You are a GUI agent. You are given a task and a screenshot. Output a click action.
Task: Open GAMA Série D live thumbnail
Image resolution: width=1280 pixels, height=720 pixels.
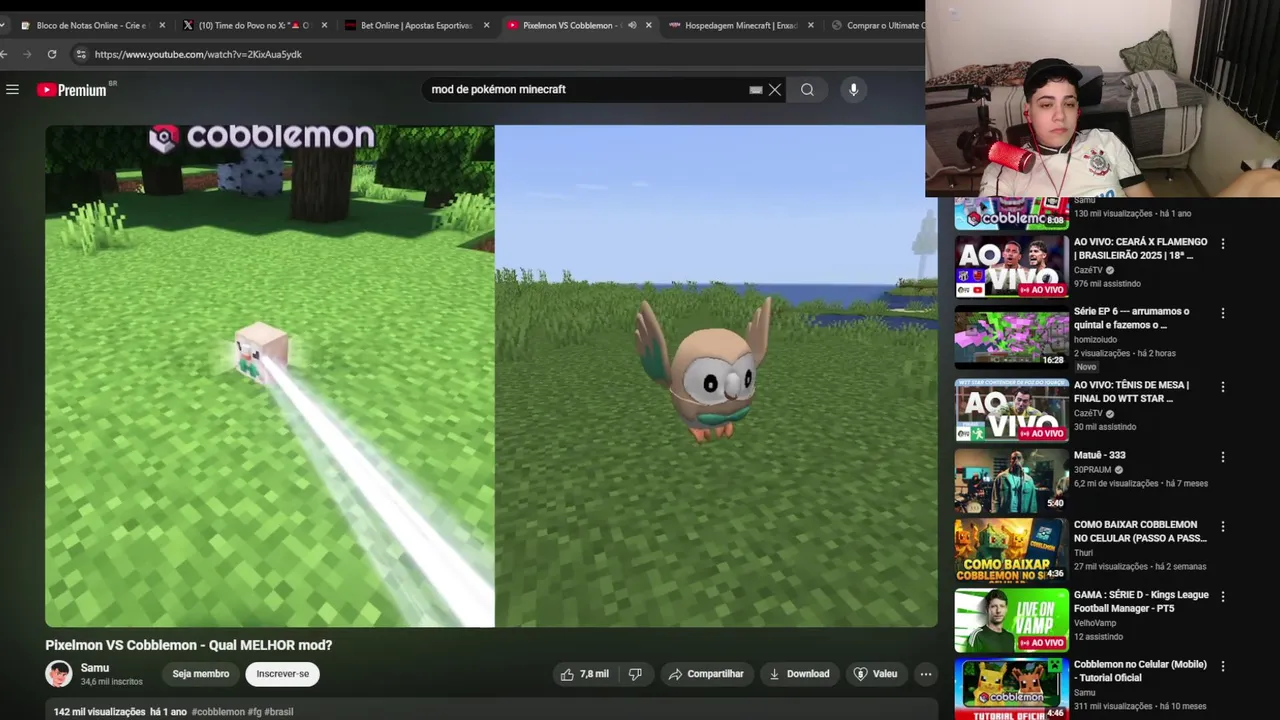1012,620
